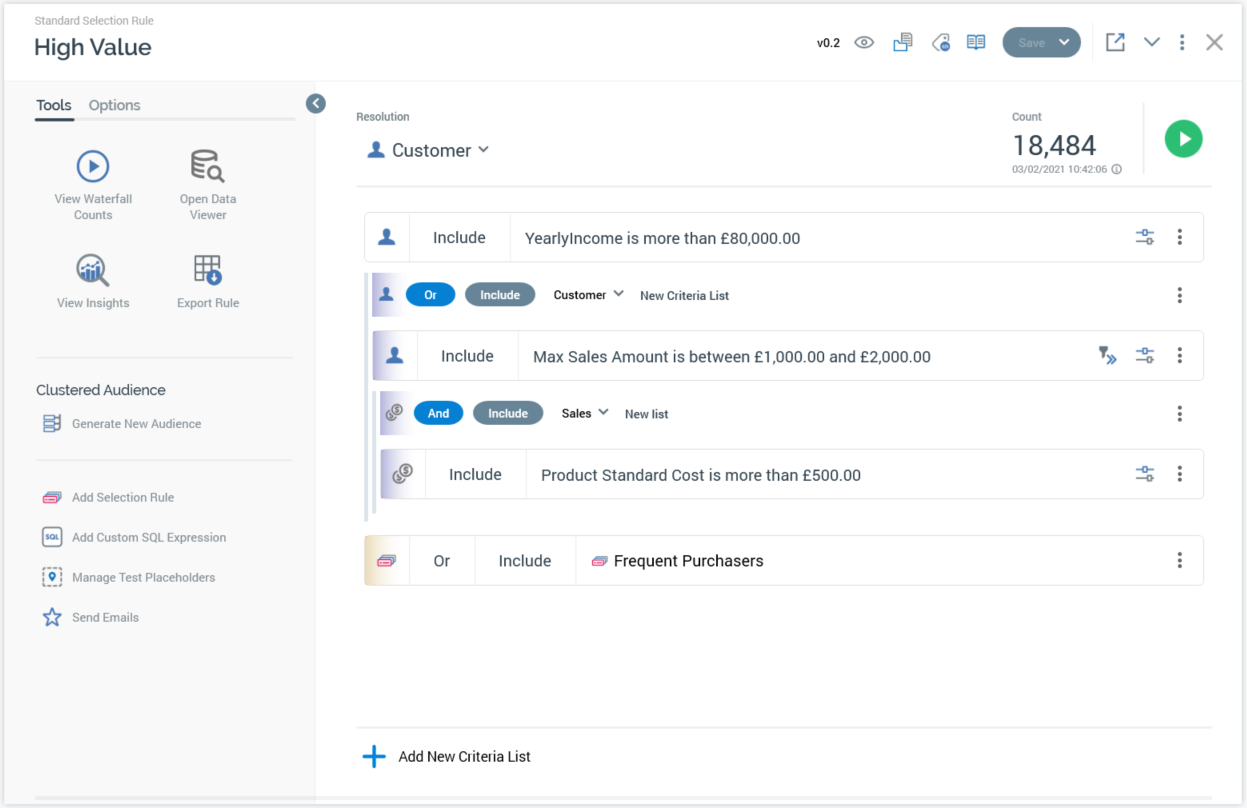Screen dimensions: 1247x808
Task: Expand the Sales table dropdown
Action: [585, 413]
